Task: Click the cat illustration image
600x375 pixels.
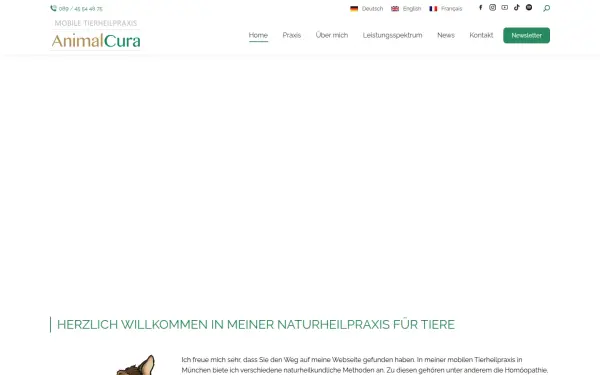Action: (136, 365)
